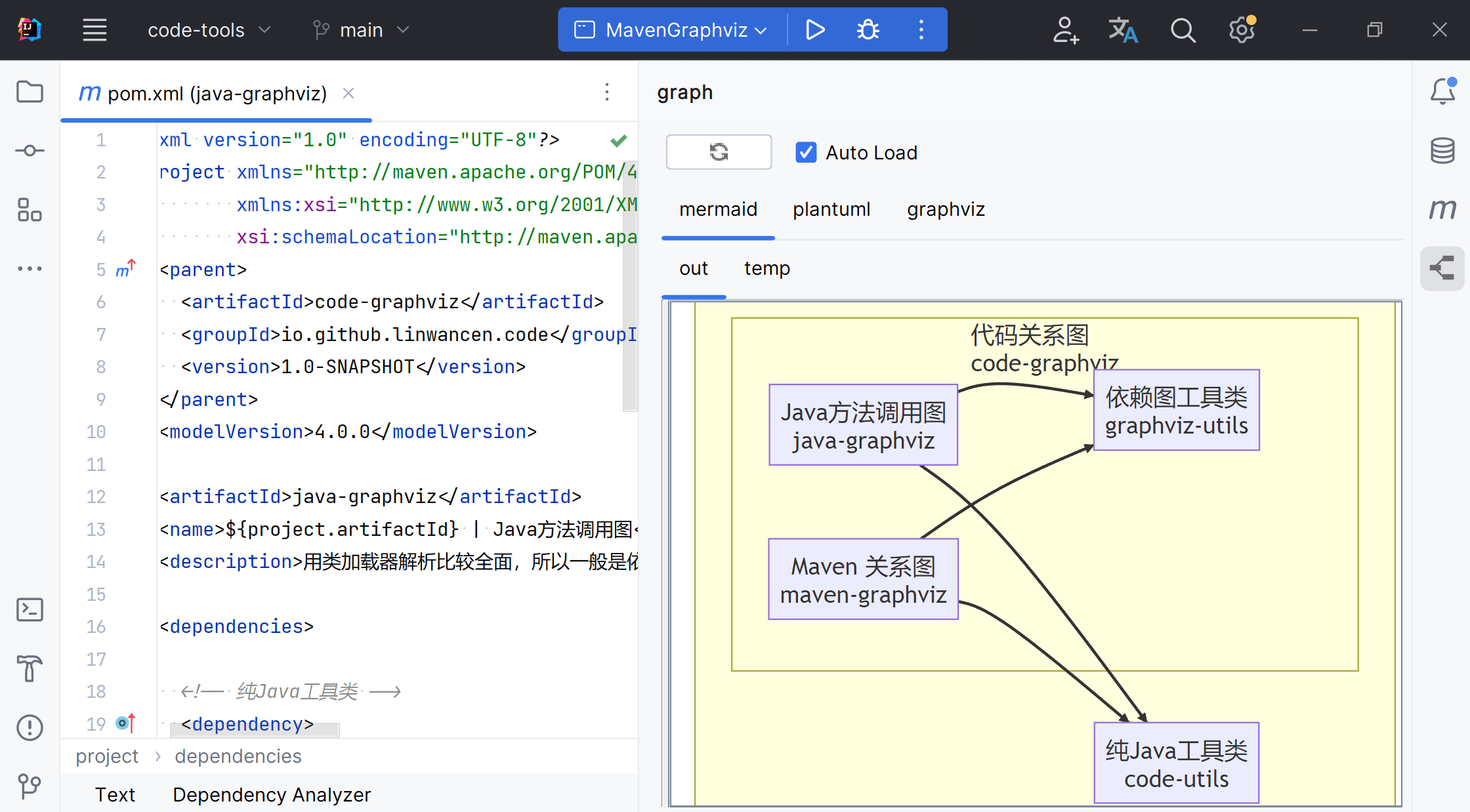Uncheck the Auto Load checkbox
Screen dimensions: 1470x812
[x=806, y=152]
